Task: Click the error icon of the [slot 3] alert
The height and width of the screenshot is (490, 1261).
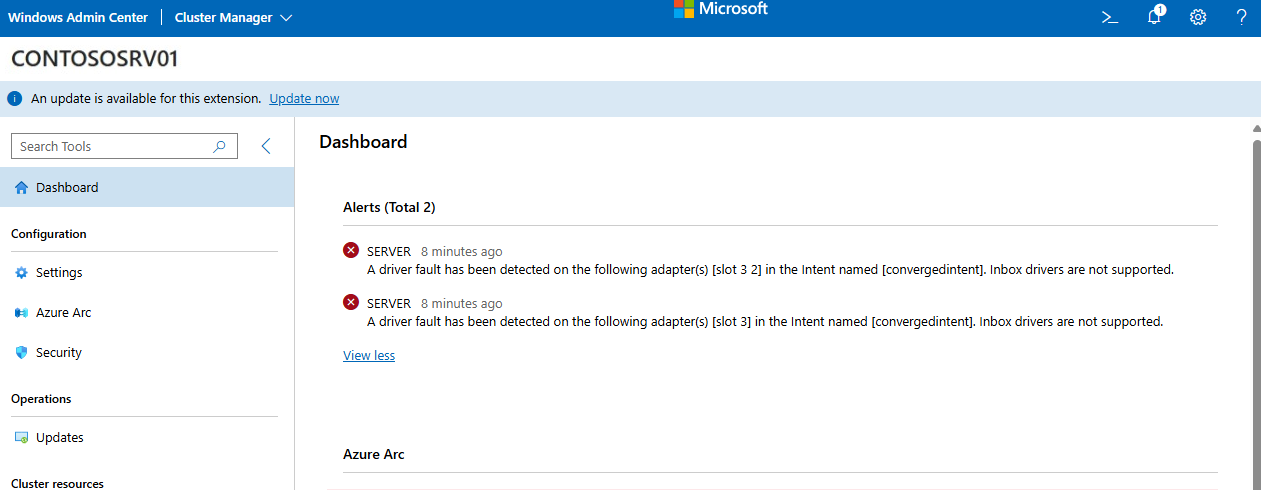Action: [x=351, y=302]
